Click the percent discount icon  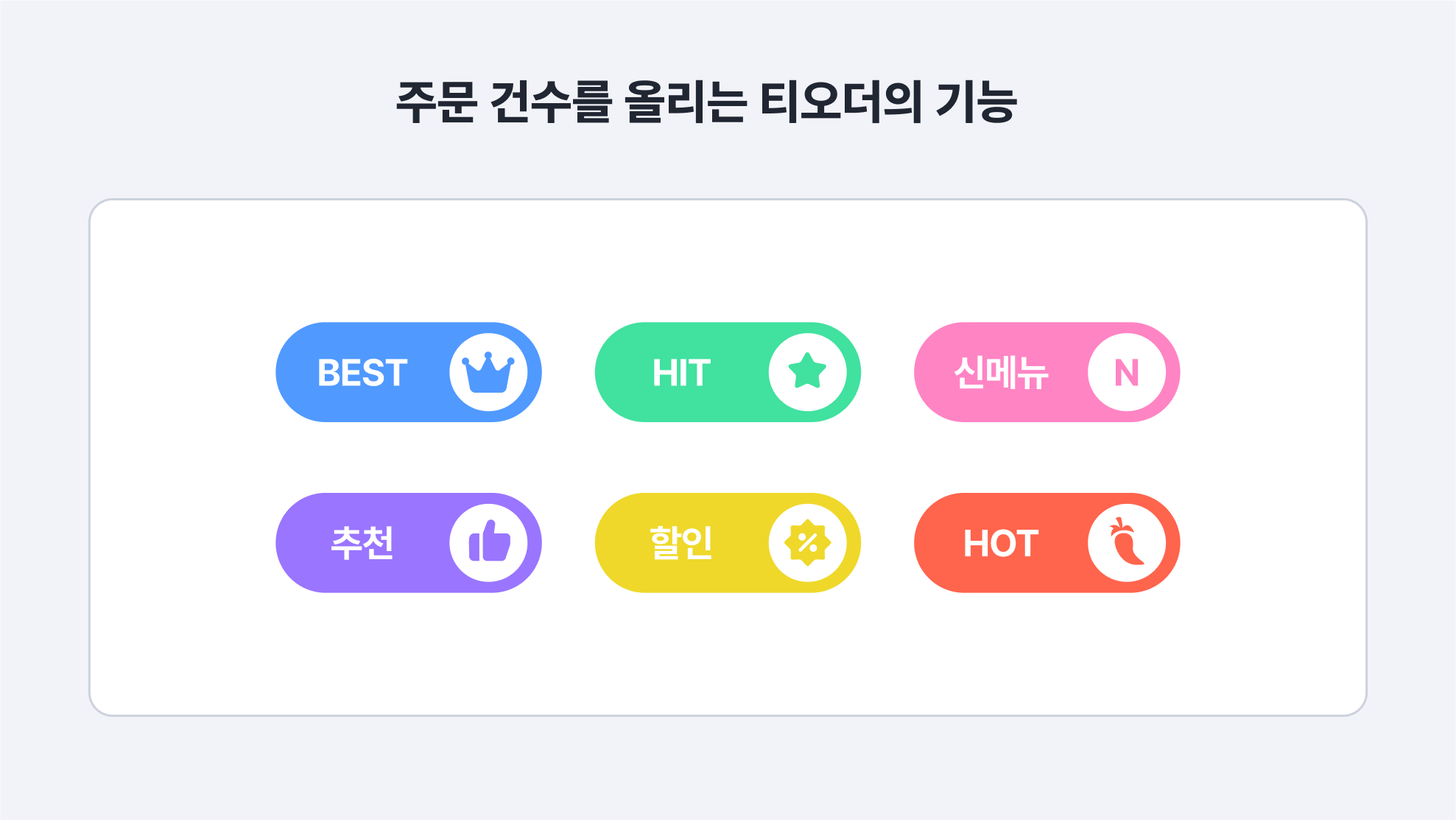808,543
